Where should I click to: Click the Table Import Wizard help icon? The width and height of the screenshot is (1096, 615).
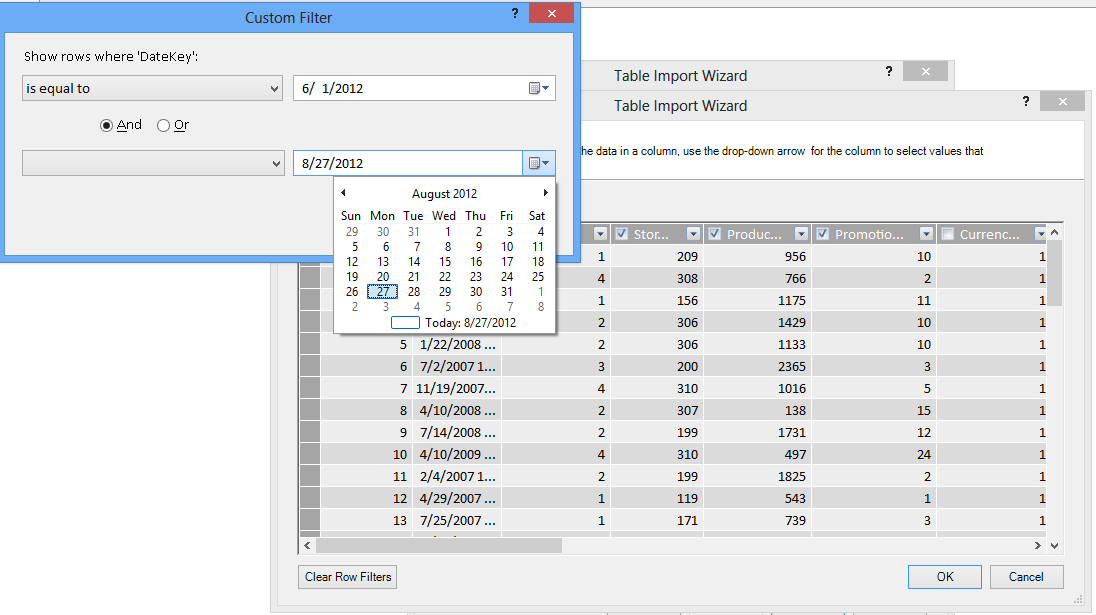1025,101
